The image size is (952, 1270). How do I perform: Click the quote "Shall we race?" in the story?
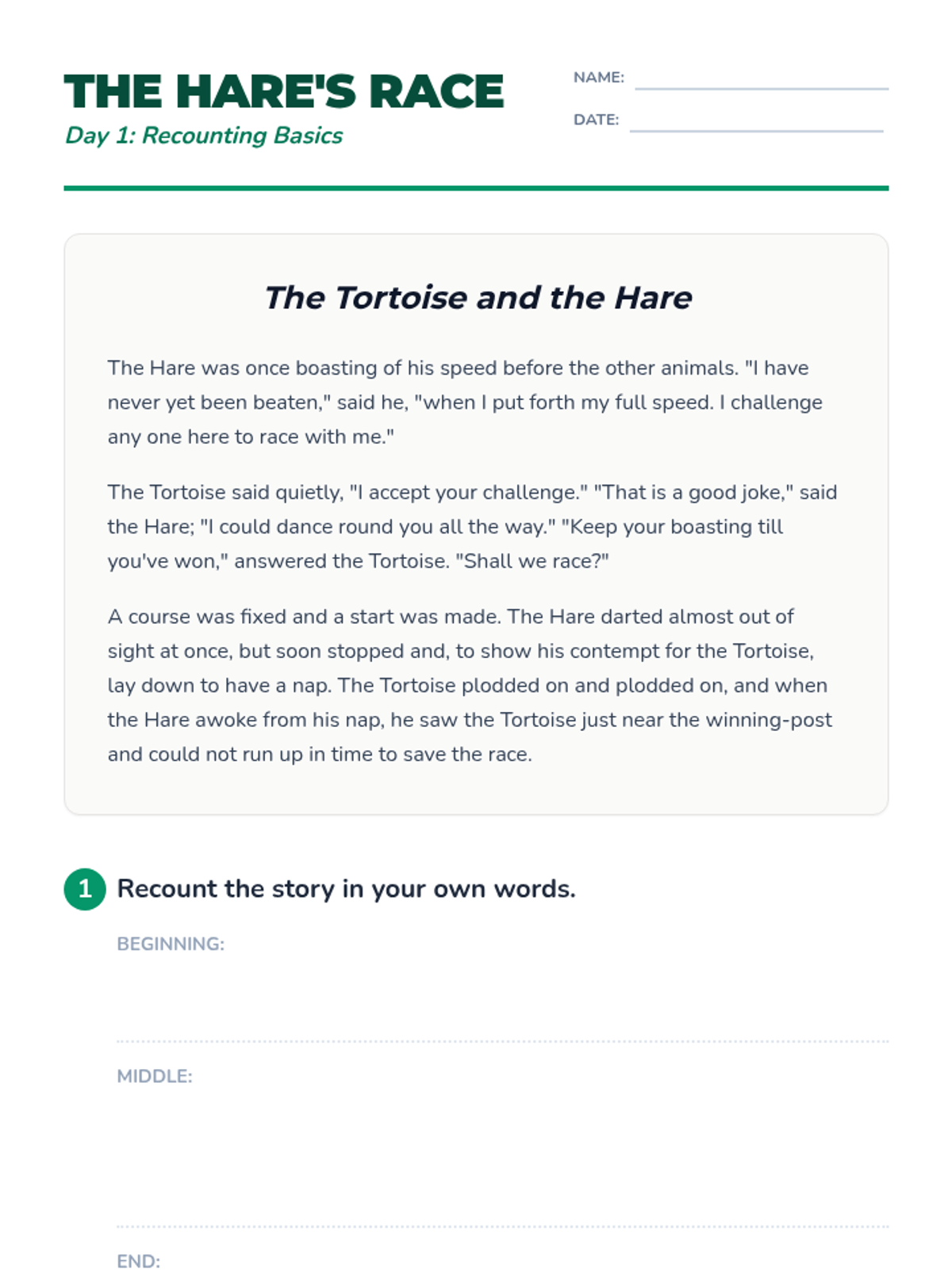click(x=532, y=561)
